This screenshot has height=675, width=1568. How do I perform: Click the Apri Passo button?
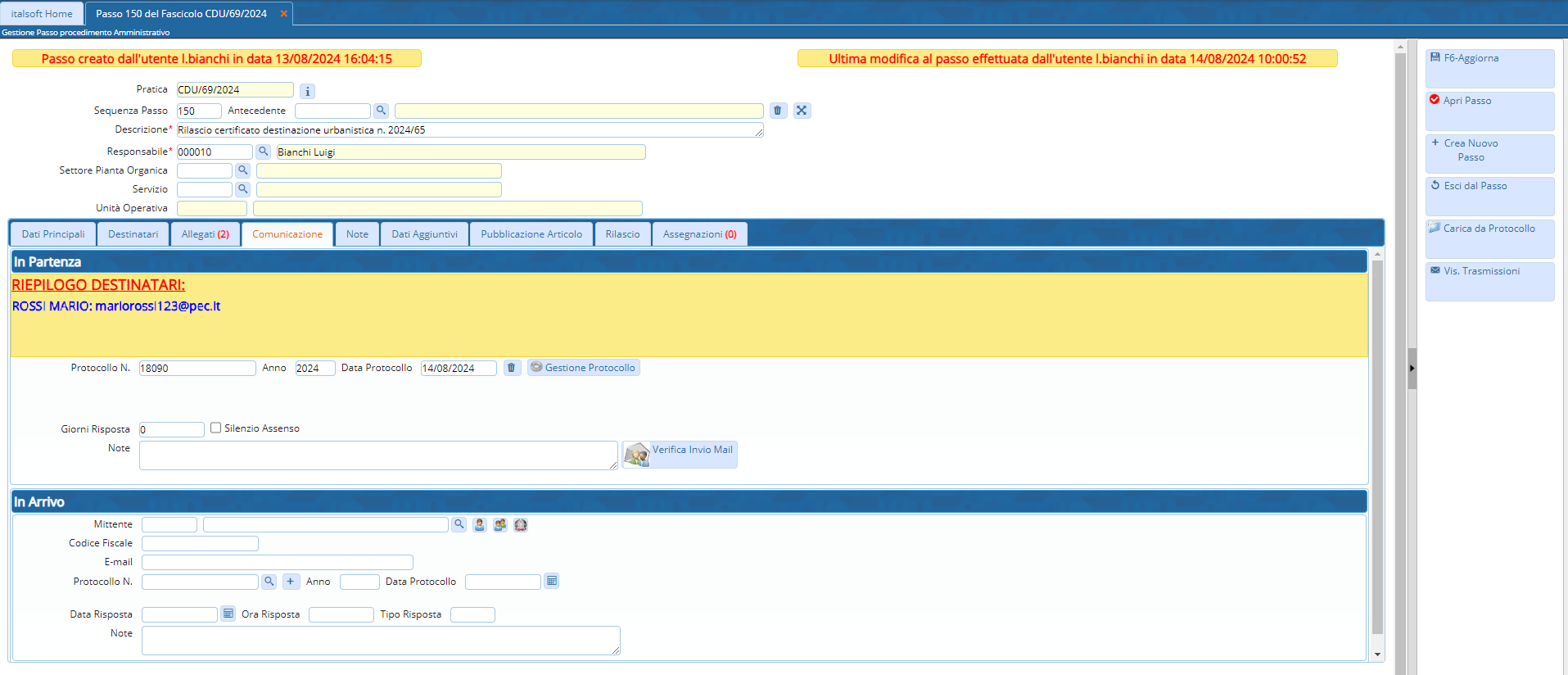pos(1489,111)
